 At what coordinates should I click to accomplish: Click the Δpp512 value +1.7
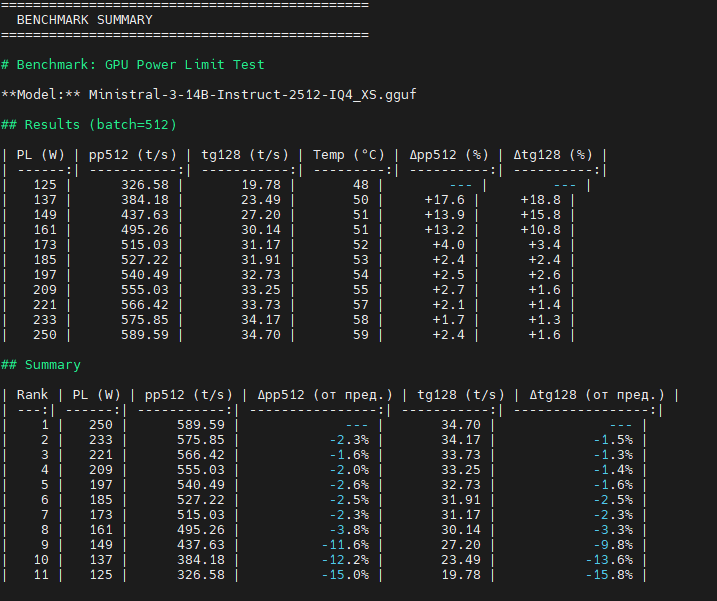[449, 320]
